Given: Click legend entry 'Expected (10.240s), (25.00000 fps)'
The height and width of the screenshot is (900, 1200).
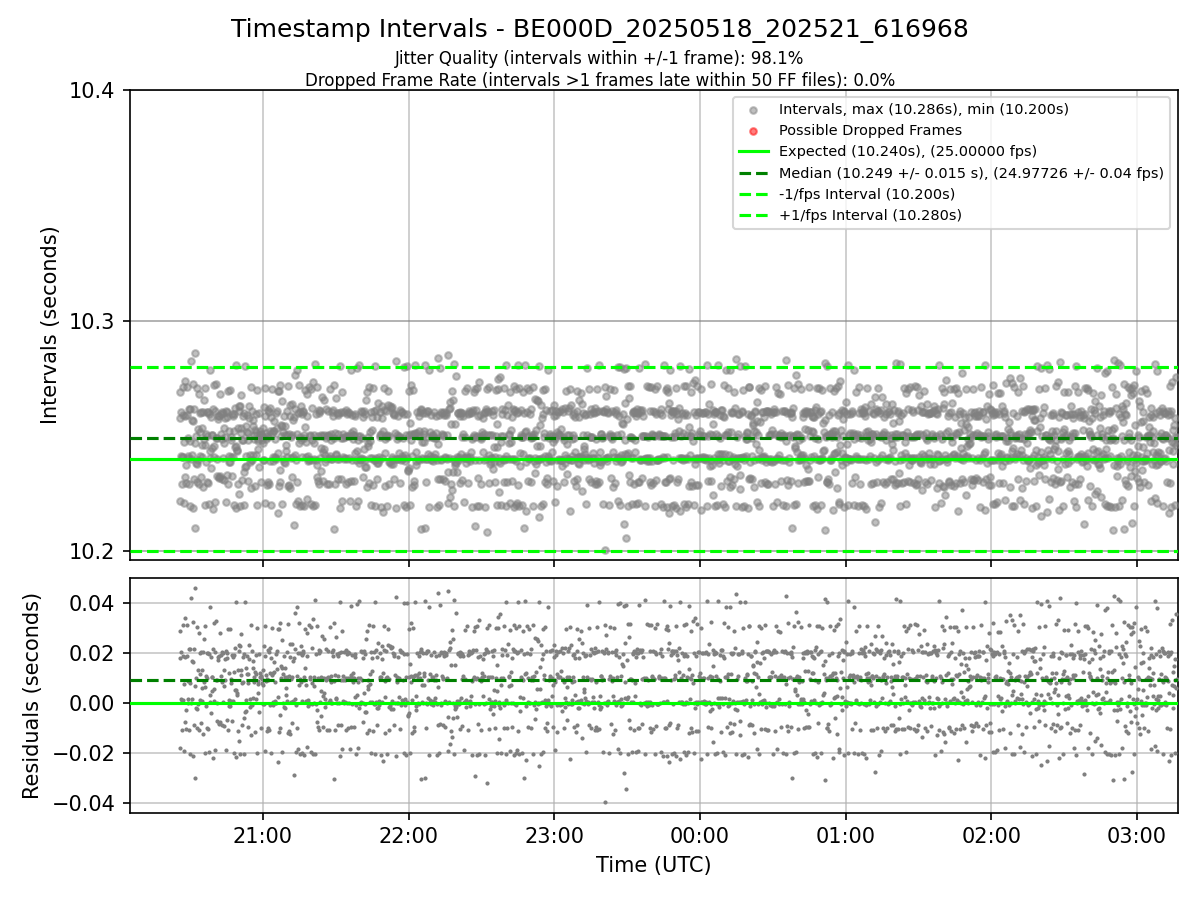Looking at the screenshot, I should (x=908, y=151).
